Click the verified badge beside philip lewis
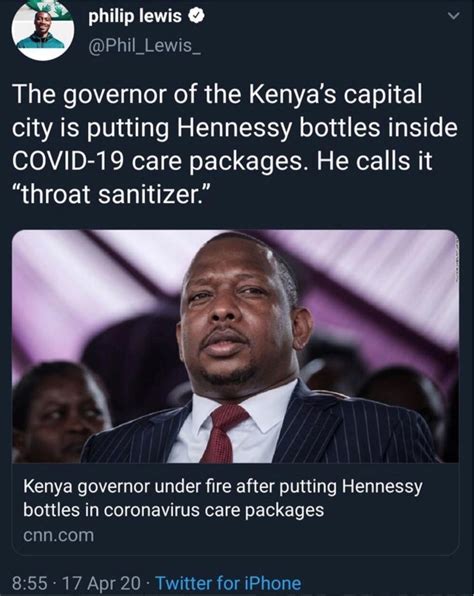This screenshot has height=596, width=474. pos(197,16)
